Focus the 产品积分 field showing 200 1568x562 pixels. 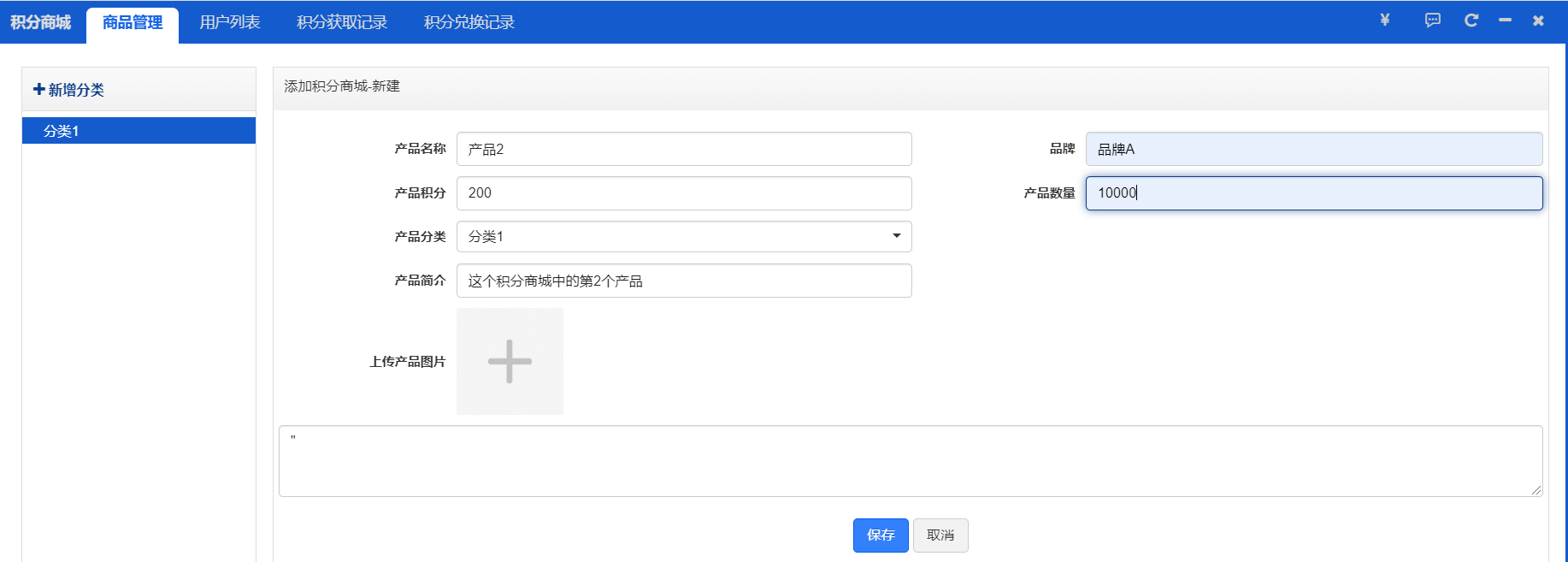684,193
